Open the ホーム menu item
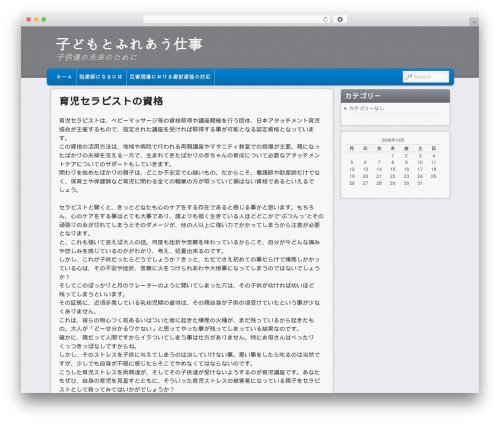 point(64,77)
